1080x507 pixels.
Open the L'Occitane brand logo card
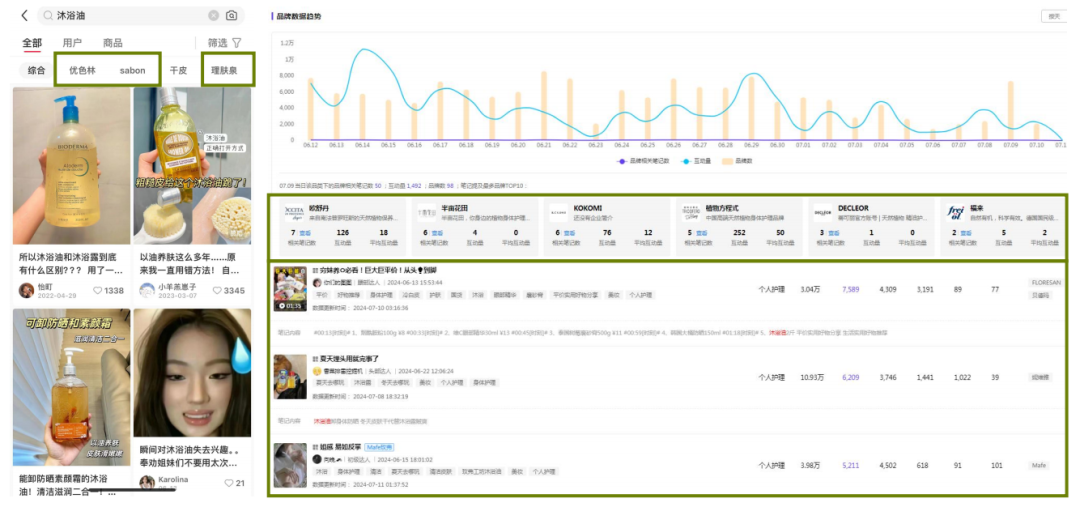click(295, 214)
